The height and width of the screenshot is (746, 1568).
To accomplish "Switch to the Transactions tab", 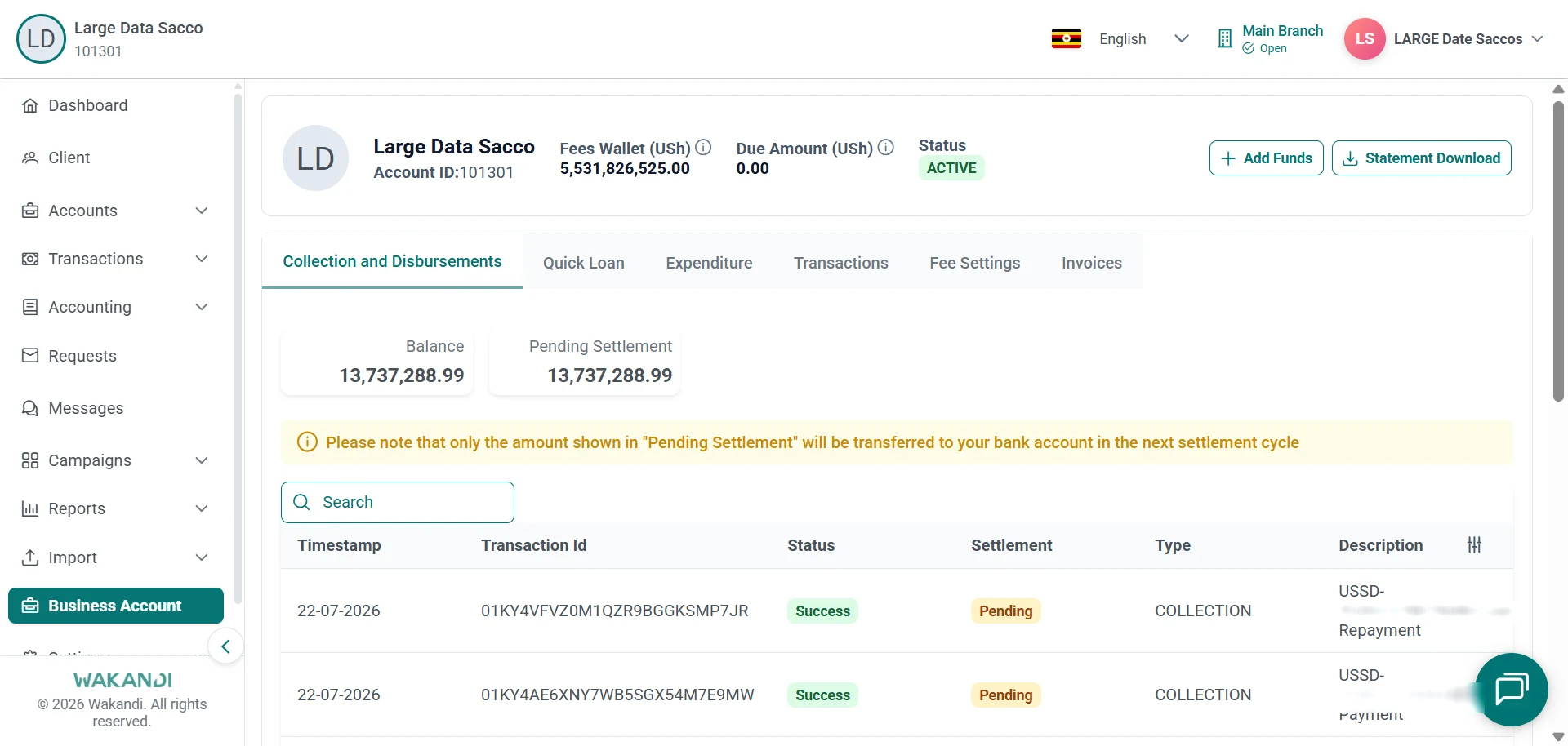I will click(841, 263).
